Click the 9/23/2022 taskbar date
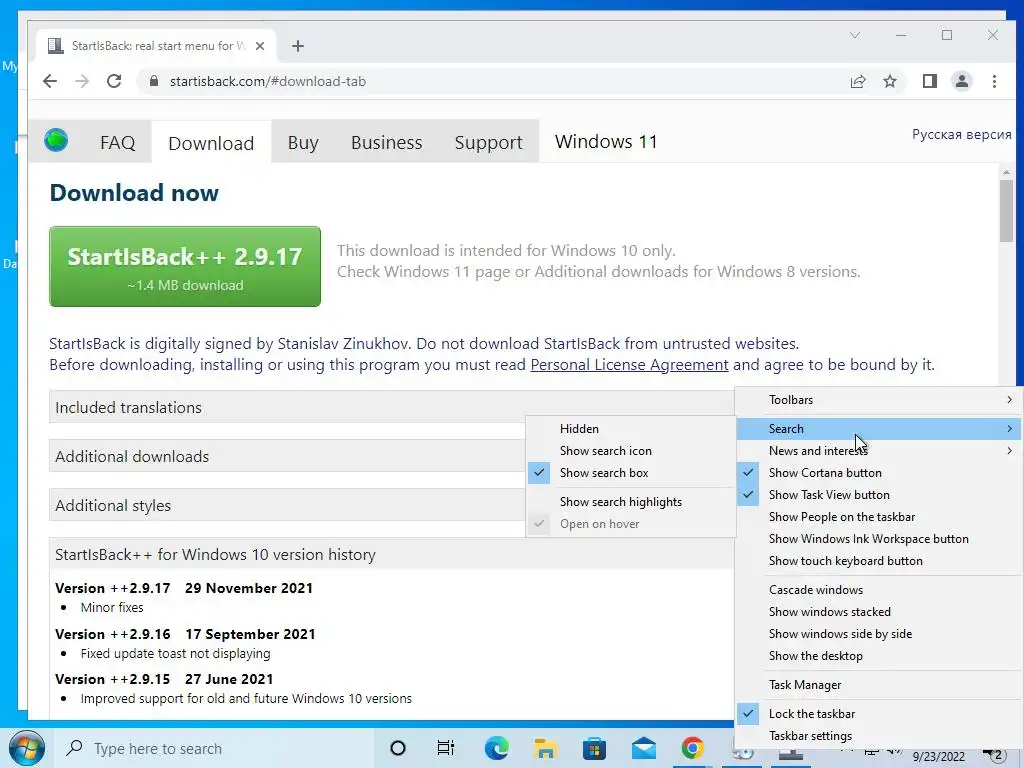The image size is (1024, 768). pos(938,757)
